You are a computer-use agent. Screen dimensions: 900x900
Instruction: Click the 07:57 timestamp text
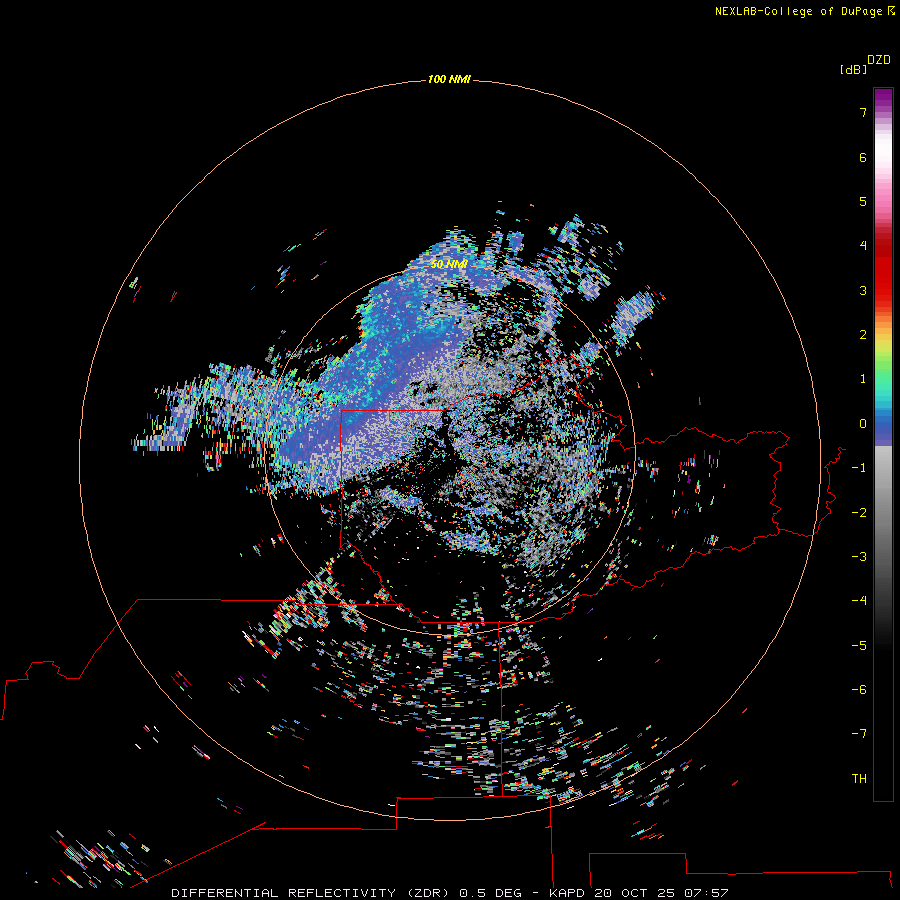pyautogui.click(x=709, y=893)
